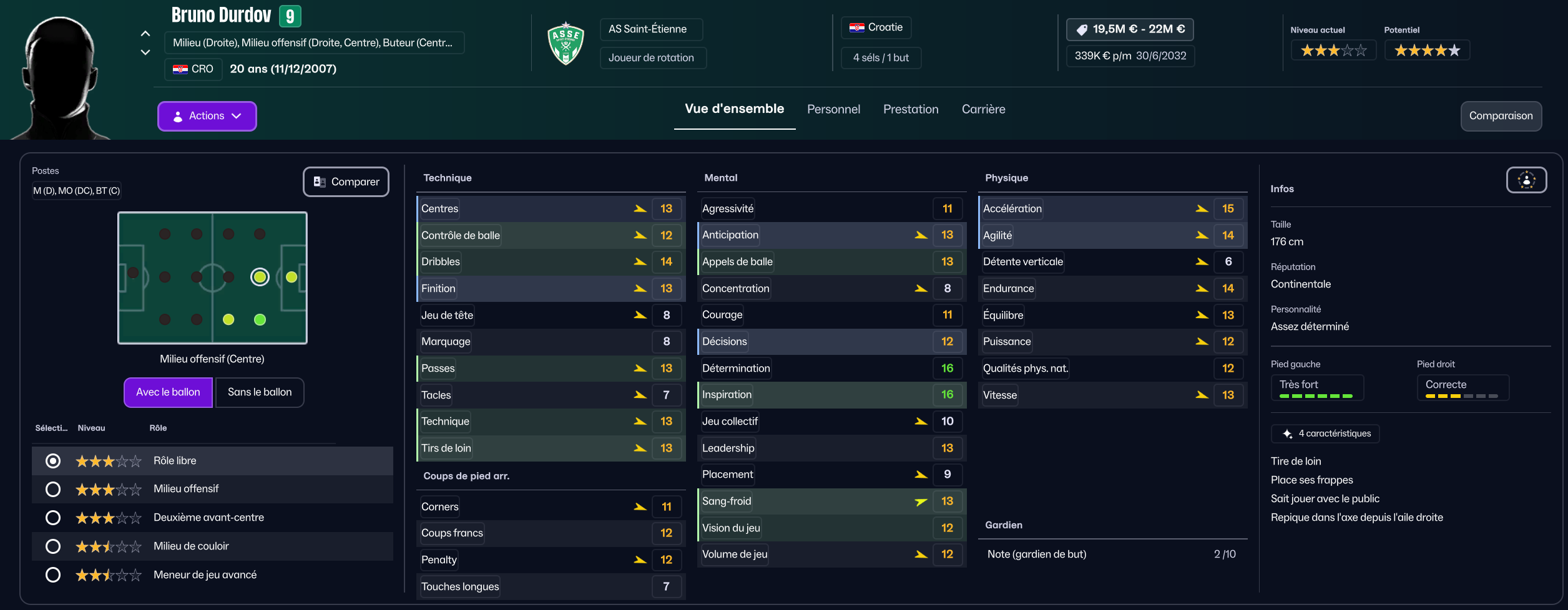Click the selected attacking midfielder dot on pitch
Screen dimensions: 1568x610
[x=260, y=276]
